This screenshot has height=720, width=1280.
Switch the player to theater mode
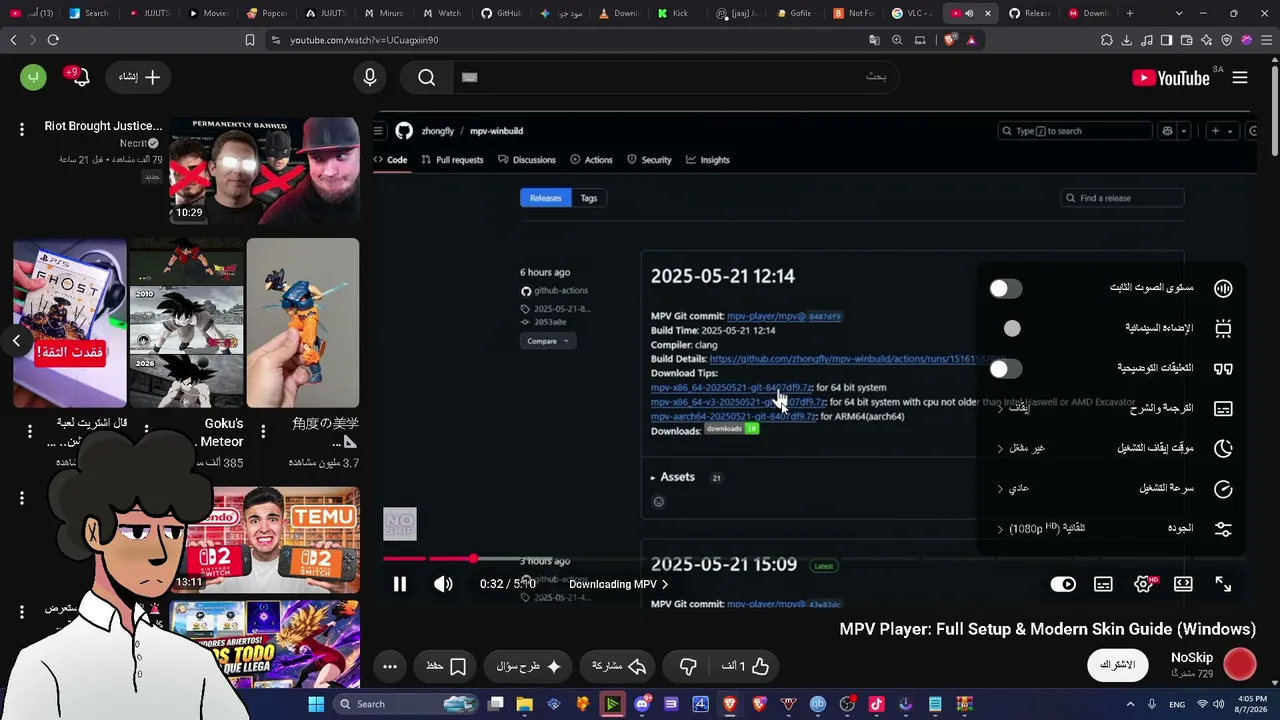[x=1183, y=584]
